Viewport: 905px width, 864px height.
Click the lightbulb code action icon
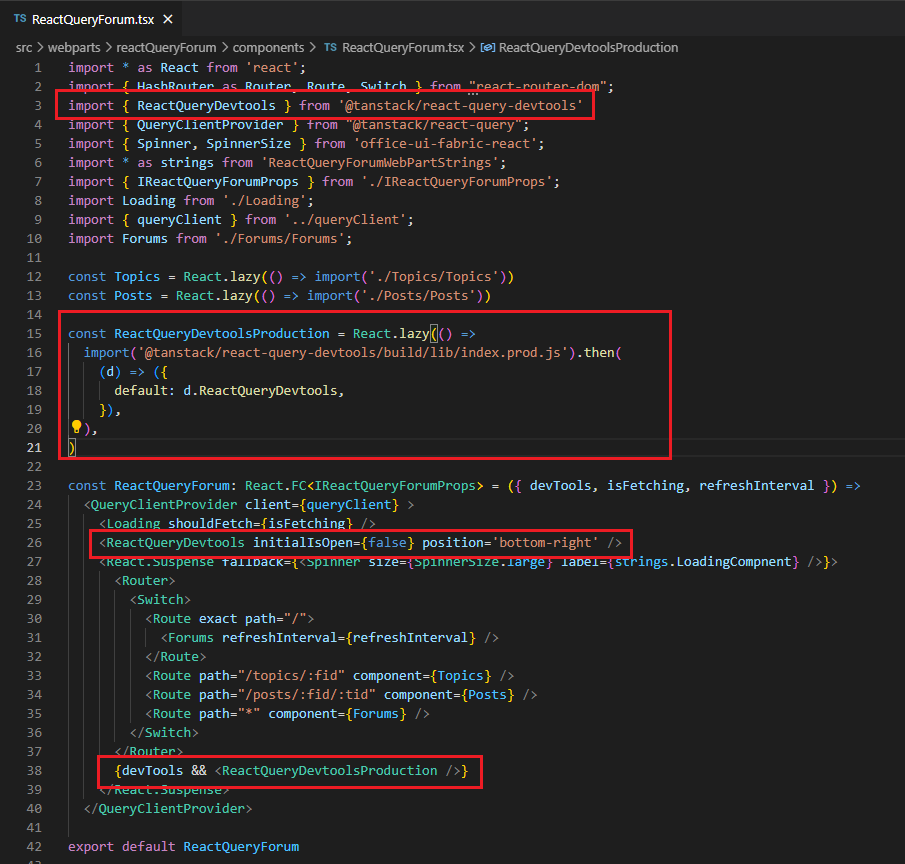(76, 427)
